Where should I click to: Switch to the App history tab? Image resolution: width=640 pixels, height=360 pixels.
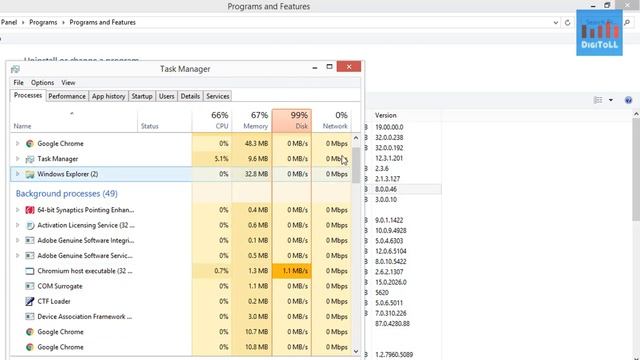point(108,96)
